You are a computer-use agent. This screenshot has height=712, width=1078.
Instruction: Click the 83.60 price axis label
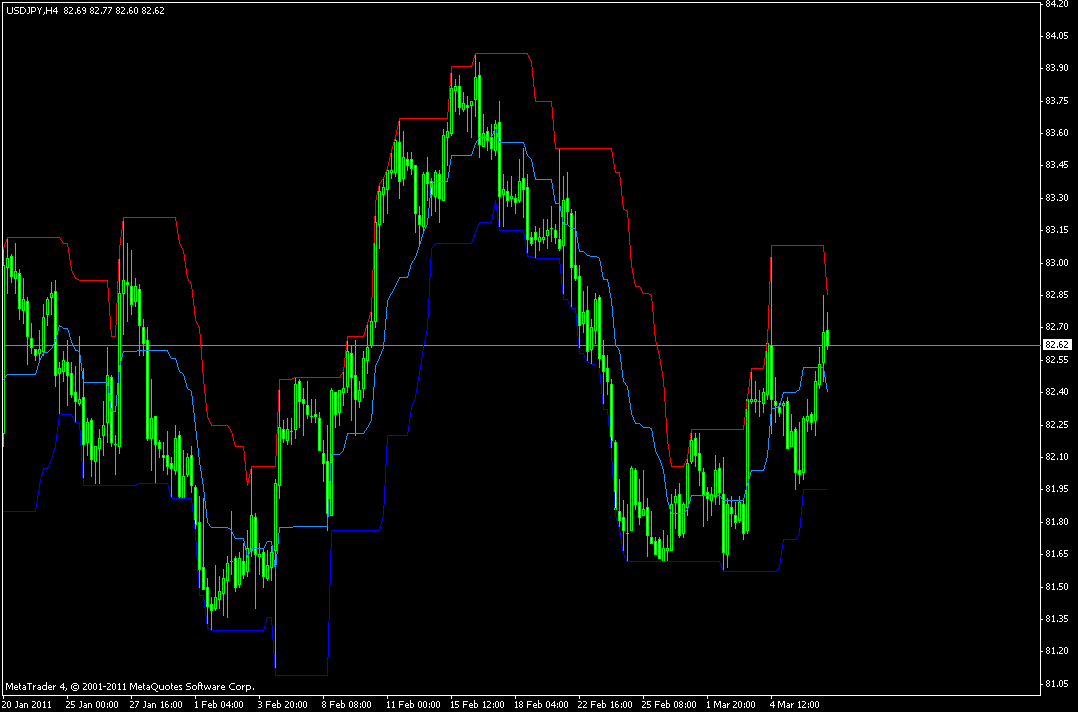pos(1056,133)
